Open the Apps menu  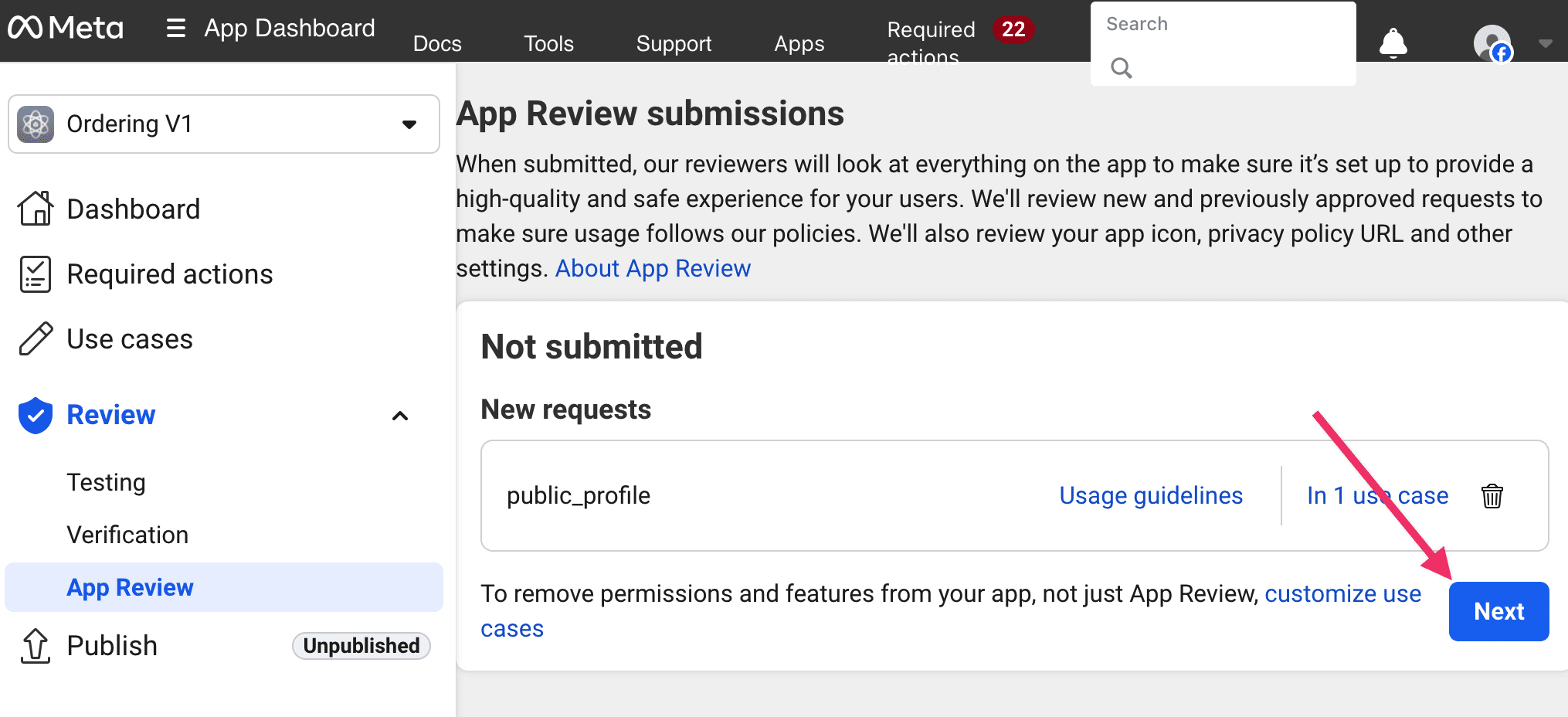799,43
